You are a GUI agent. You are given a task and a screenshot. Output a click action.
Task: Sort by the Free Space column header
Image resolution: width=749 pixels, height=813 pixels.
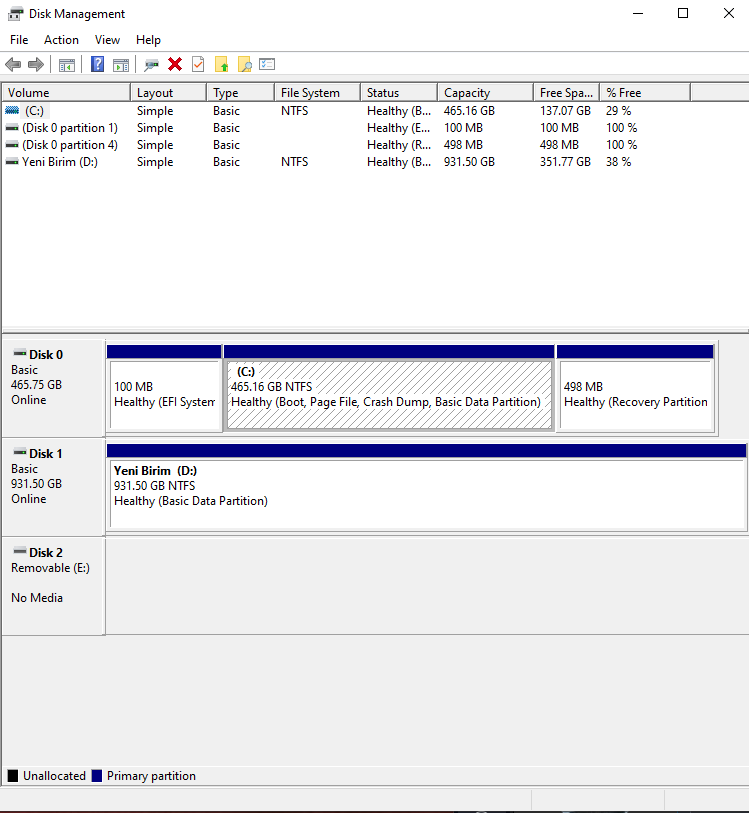click(567, 93)
